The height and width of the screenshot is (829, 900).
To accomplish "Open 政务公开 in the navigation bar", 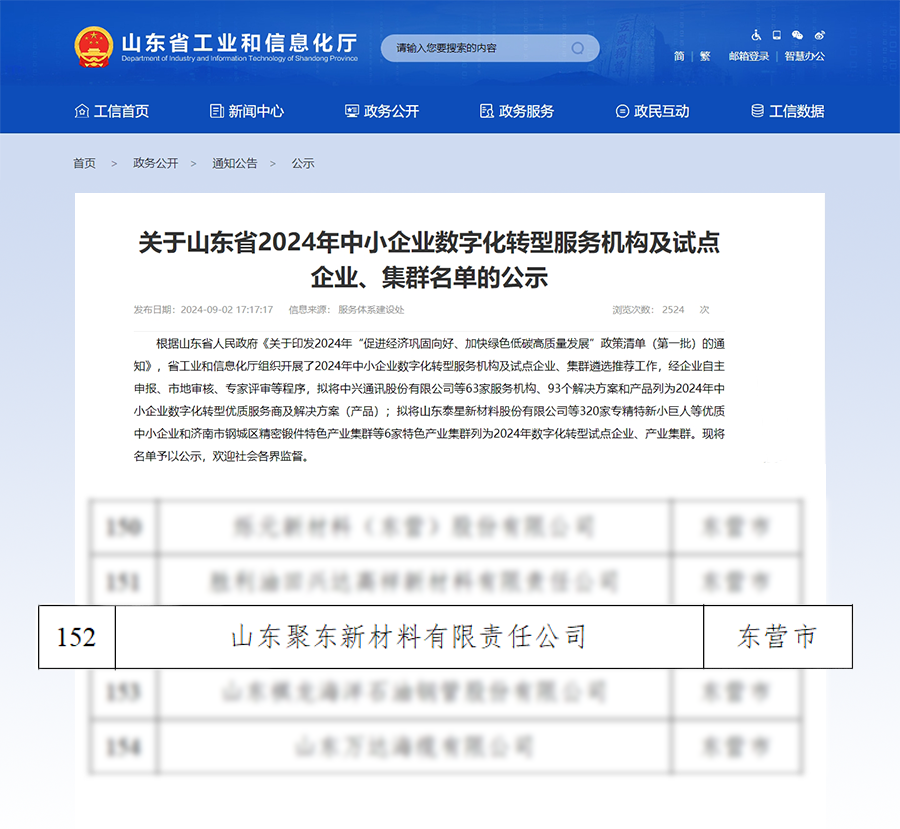I will click(x=382, y=111).
